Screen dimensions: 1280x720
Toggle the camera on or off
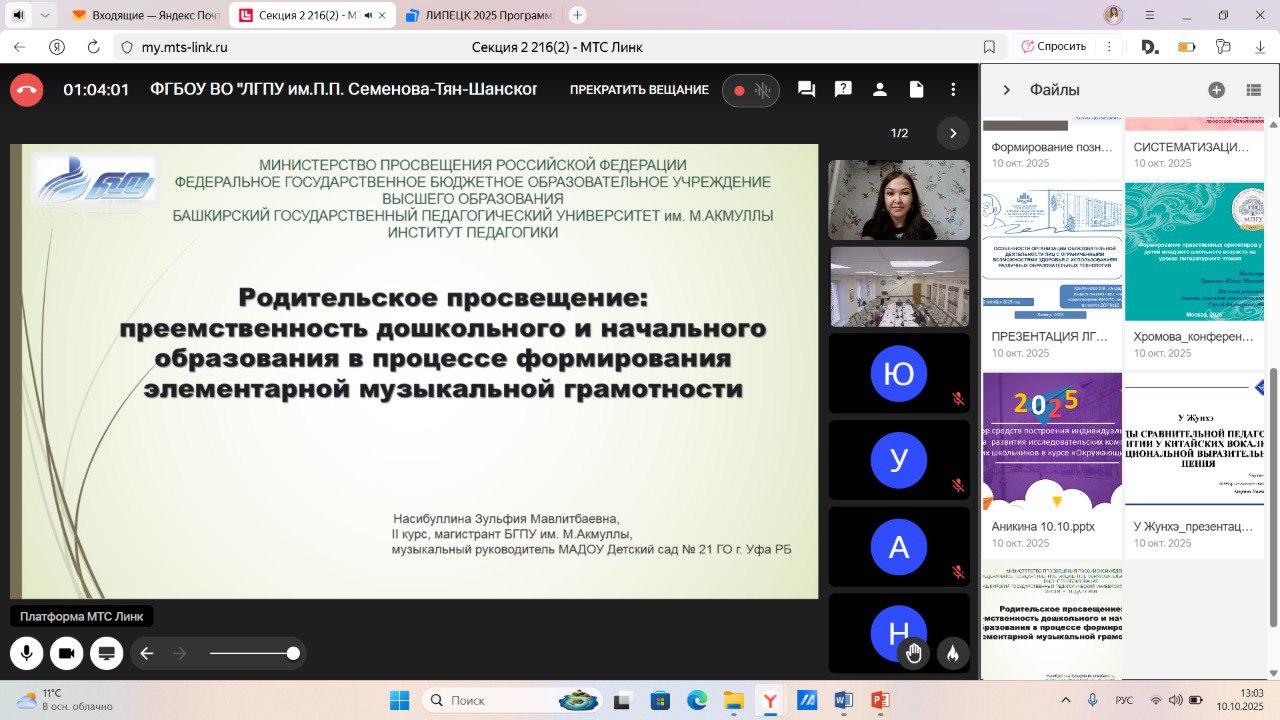(x=66, y=653)
